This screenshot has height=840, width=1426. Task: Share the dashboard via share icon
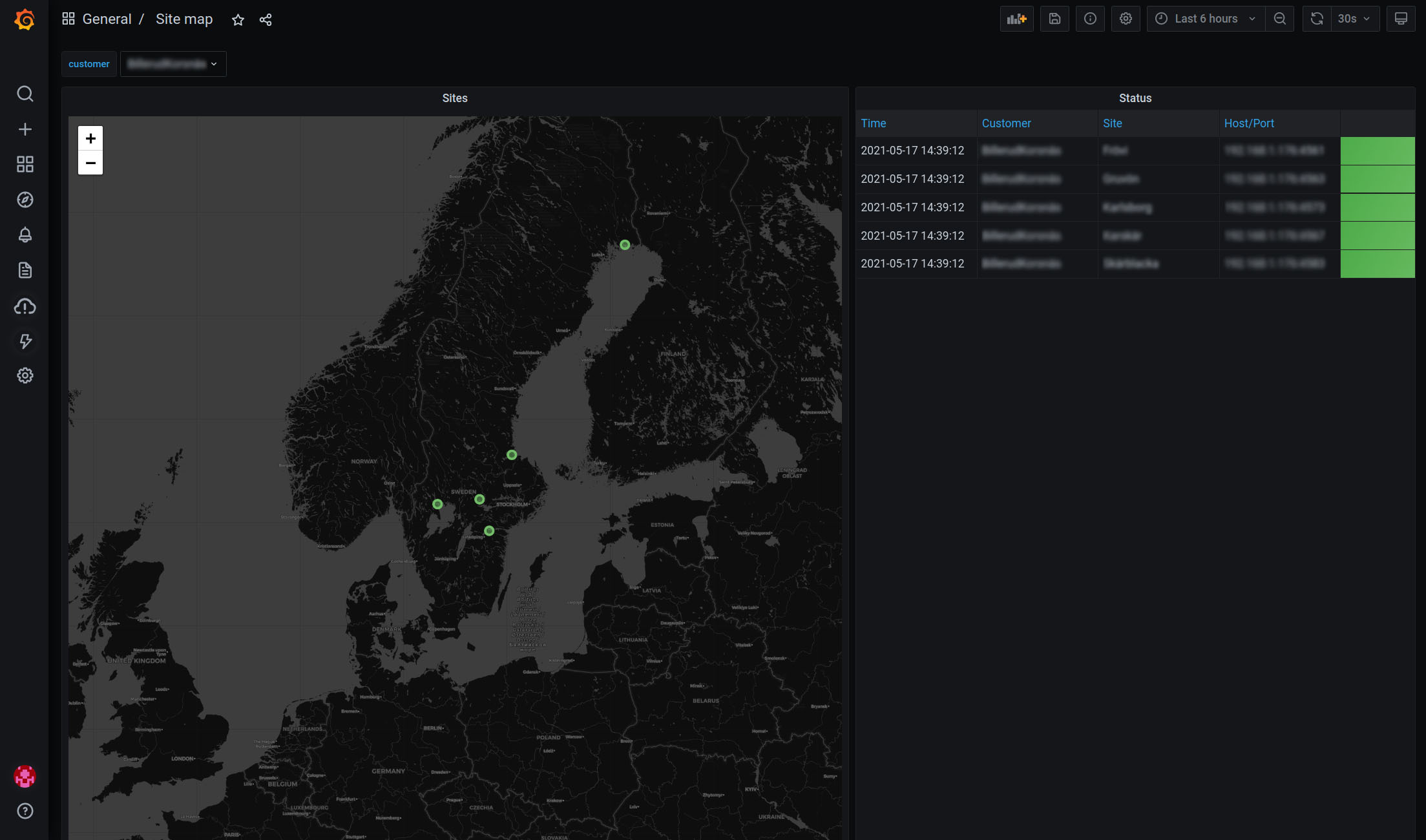(266, 20)
